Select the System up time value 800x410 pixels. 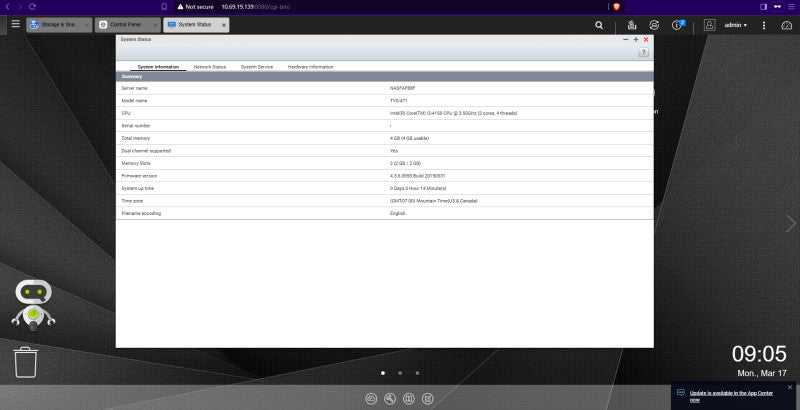(x=418, y=188)
